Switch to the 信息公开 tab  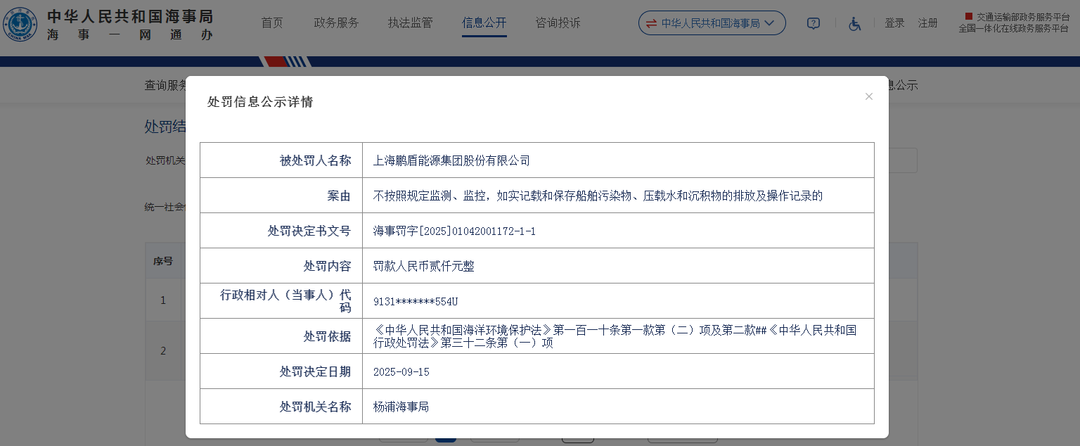(484, 23)
